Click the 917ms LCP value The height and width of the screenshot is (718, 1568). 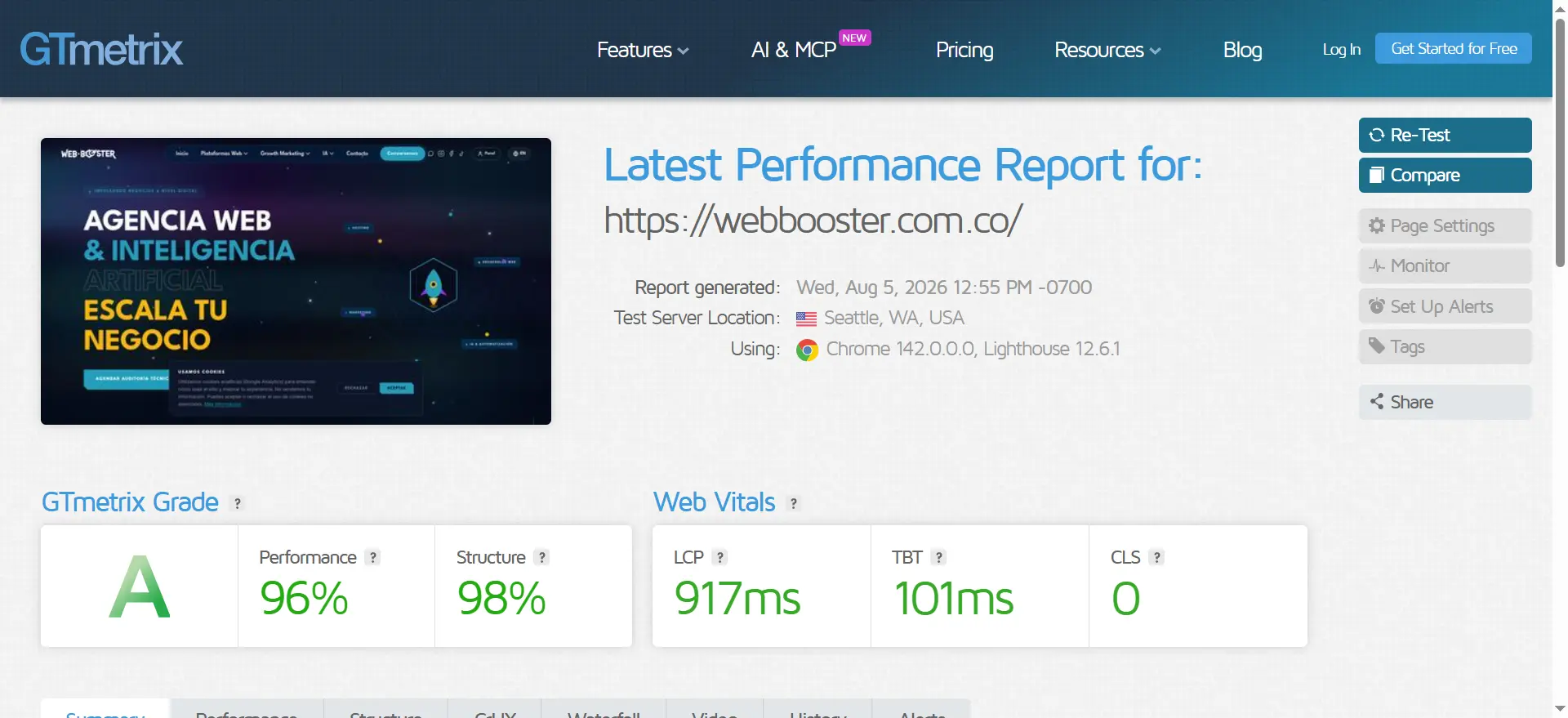point(737,598)
